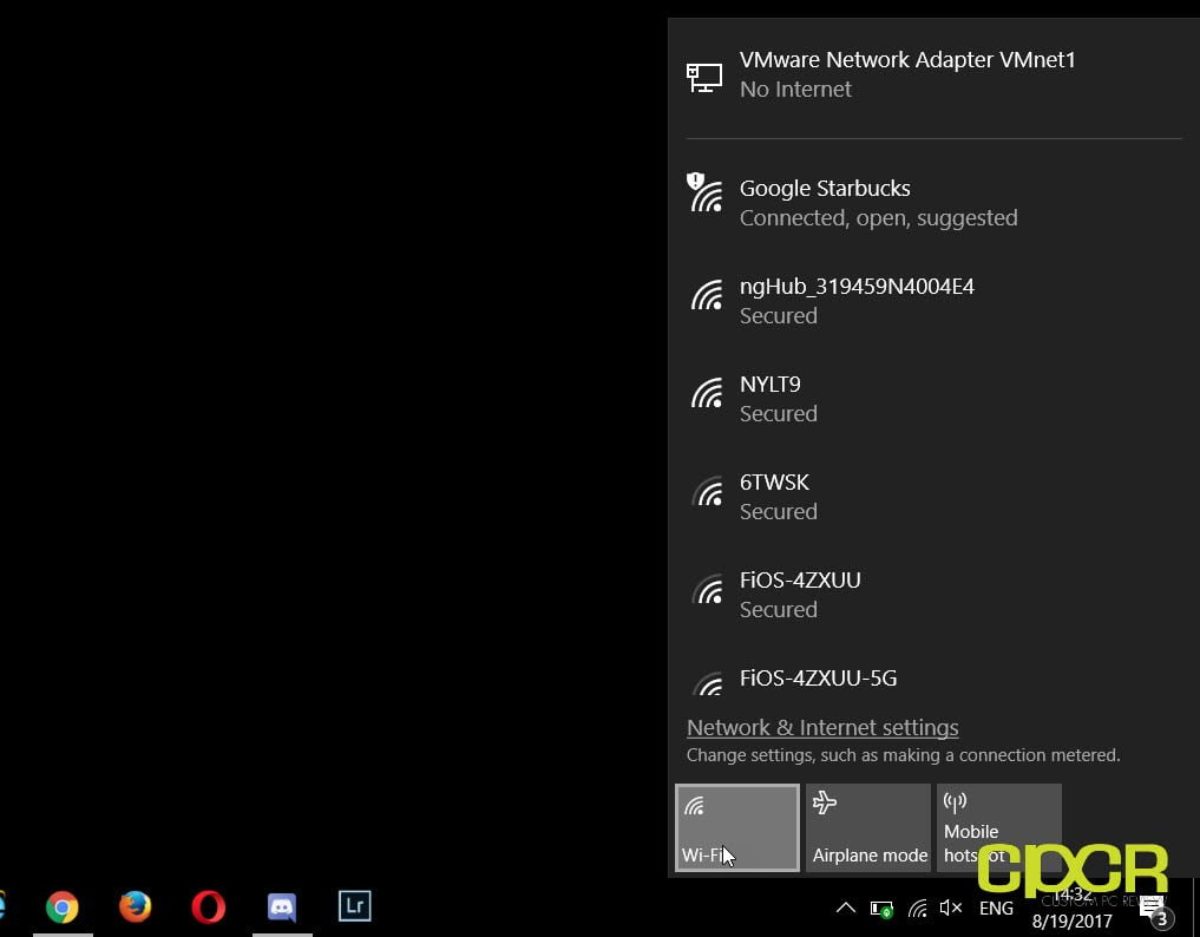This screenshot has width=1200, height=937.
Task: Open the Opera browser
Action: pos(207,907)
